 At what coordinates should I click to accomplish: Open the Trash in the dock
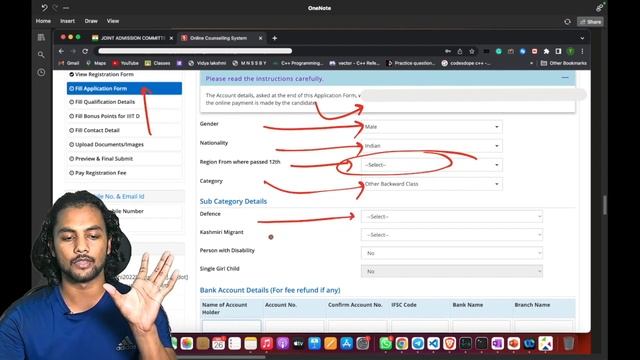(568, 343)
